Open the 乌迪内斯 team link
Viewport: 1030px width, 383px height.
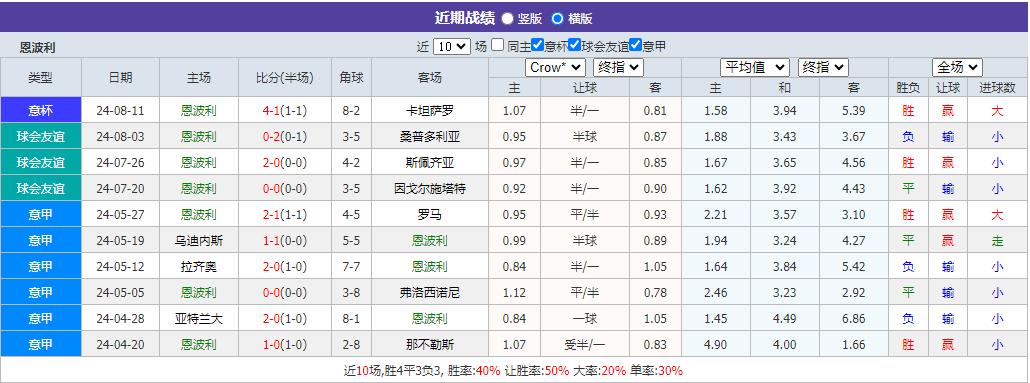[x=198, y=240]
